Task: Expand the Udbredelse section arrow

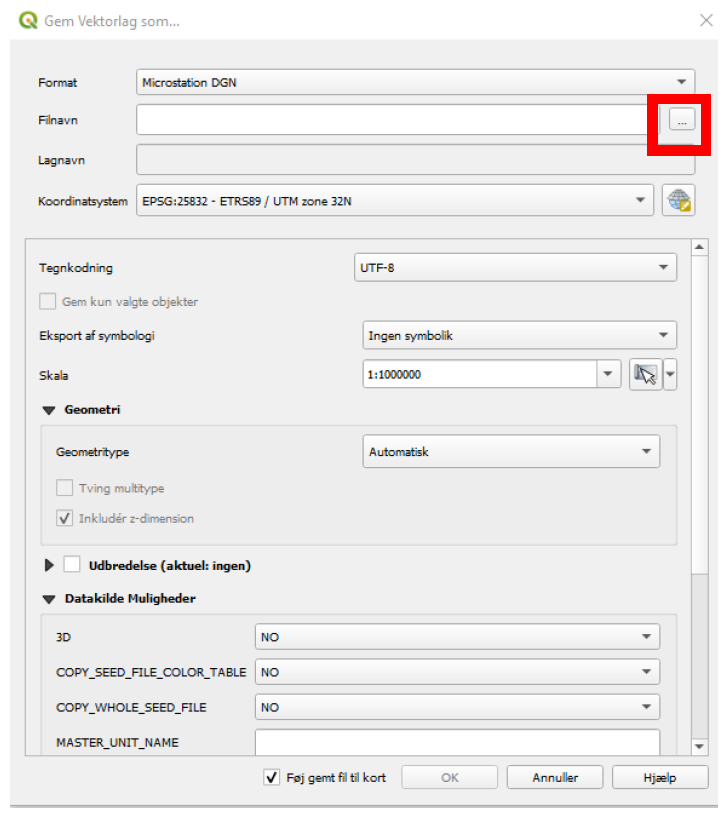Action: [49, 565]
